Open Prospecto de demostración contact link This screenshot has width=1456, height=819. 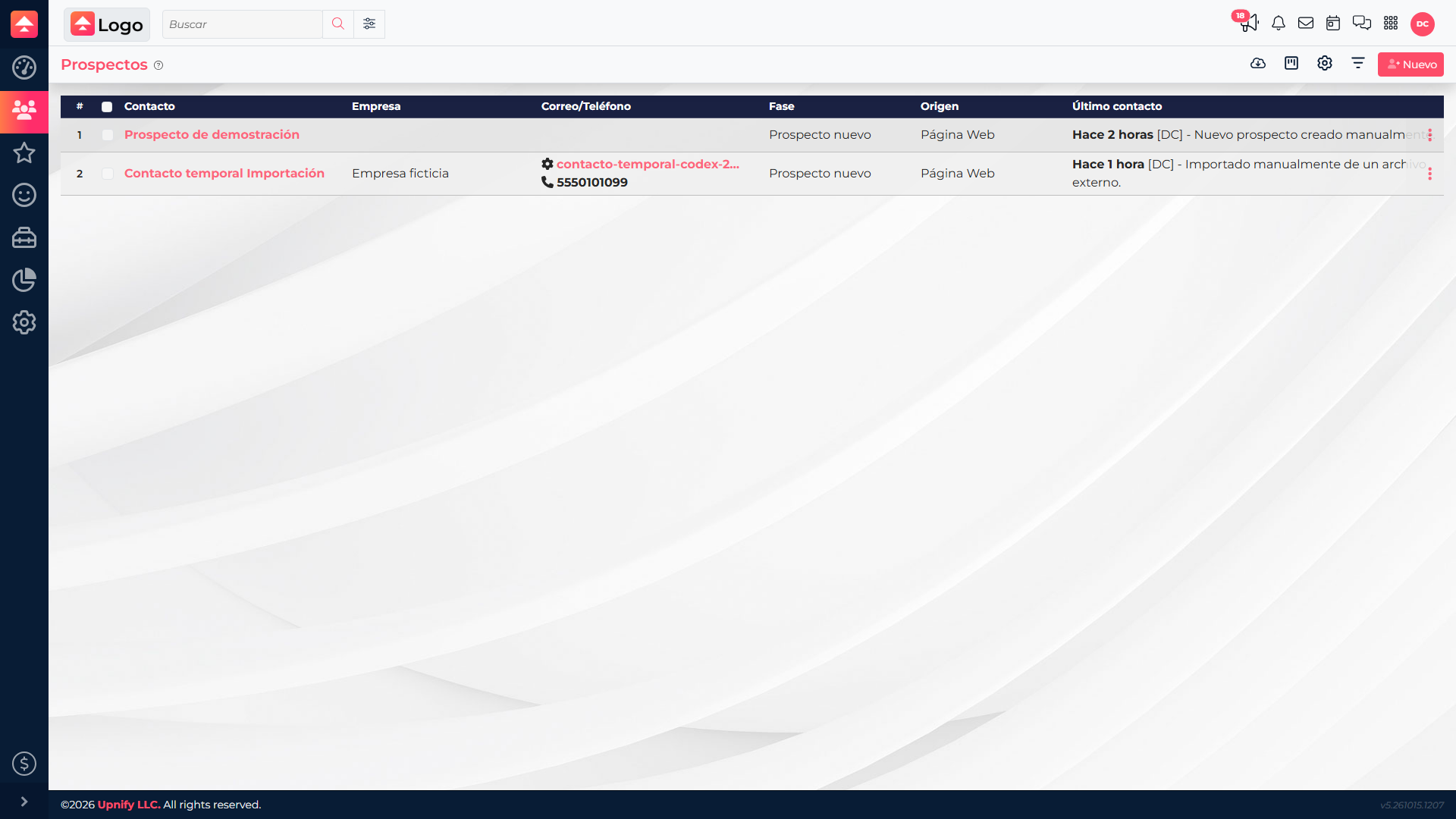coord(212,135)
